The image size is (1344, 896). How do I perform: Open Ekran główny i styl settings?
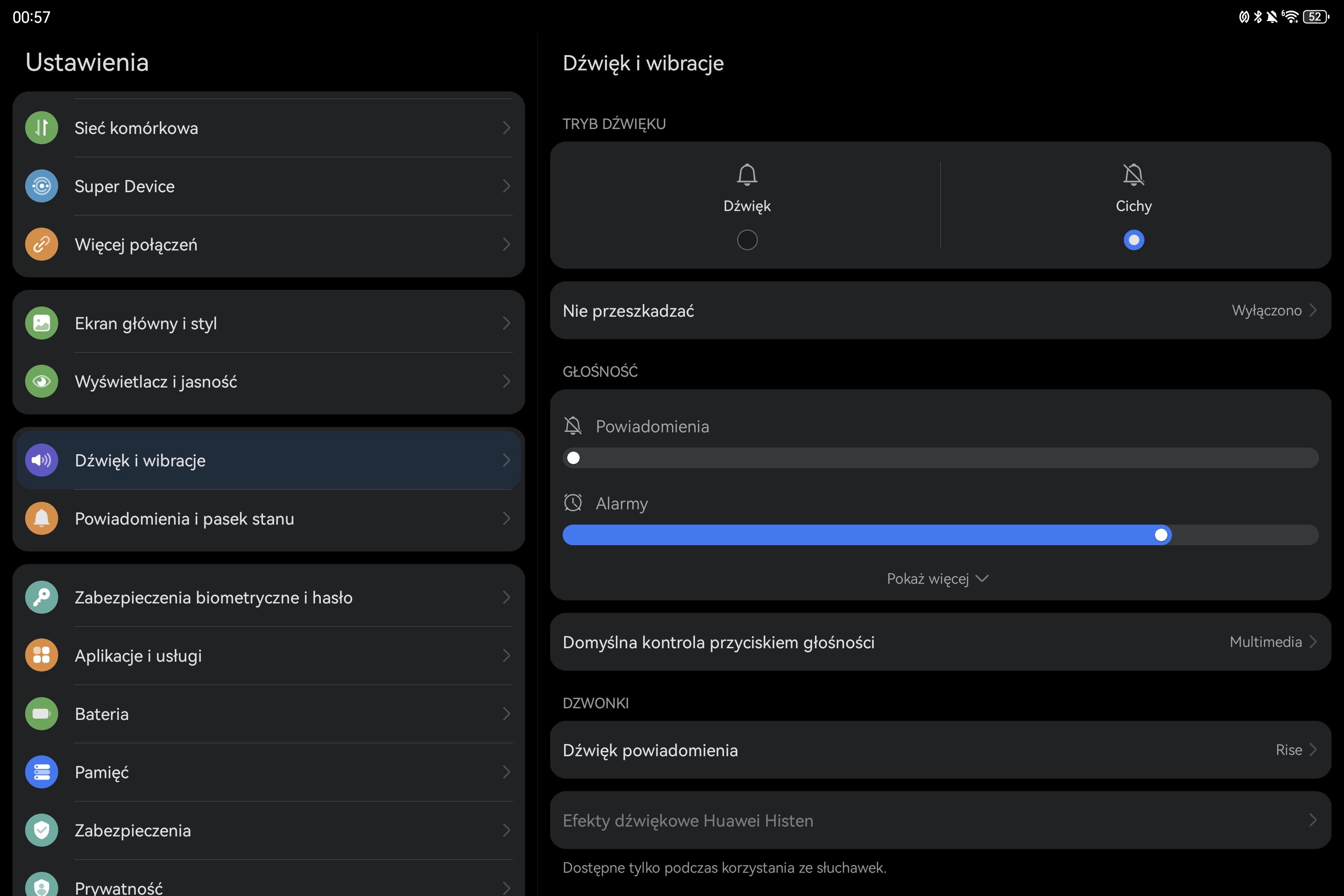pos(268,323)
